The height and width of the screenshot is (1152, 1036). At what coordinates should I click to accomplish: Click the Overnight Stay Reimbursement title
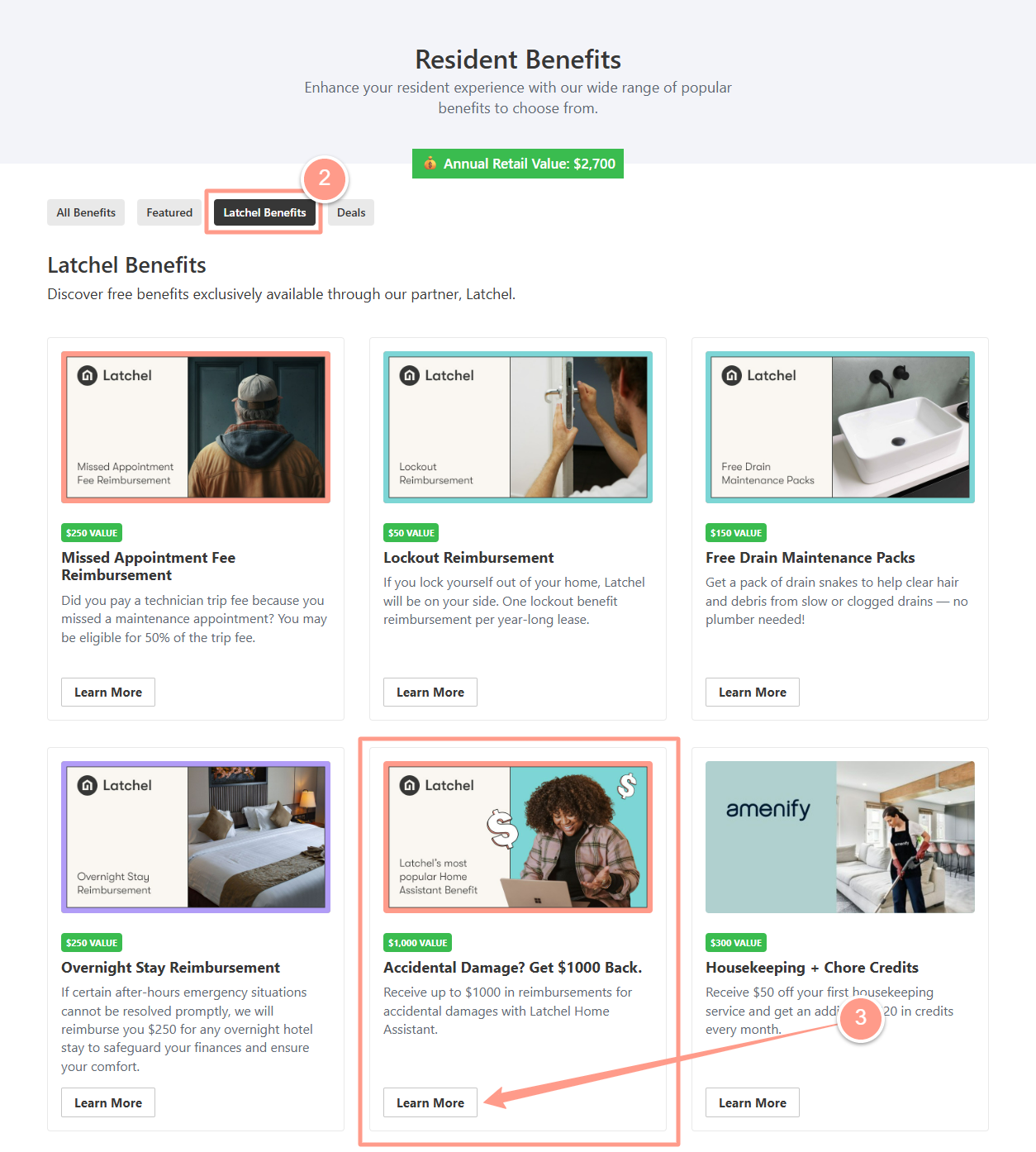(170, 968)
